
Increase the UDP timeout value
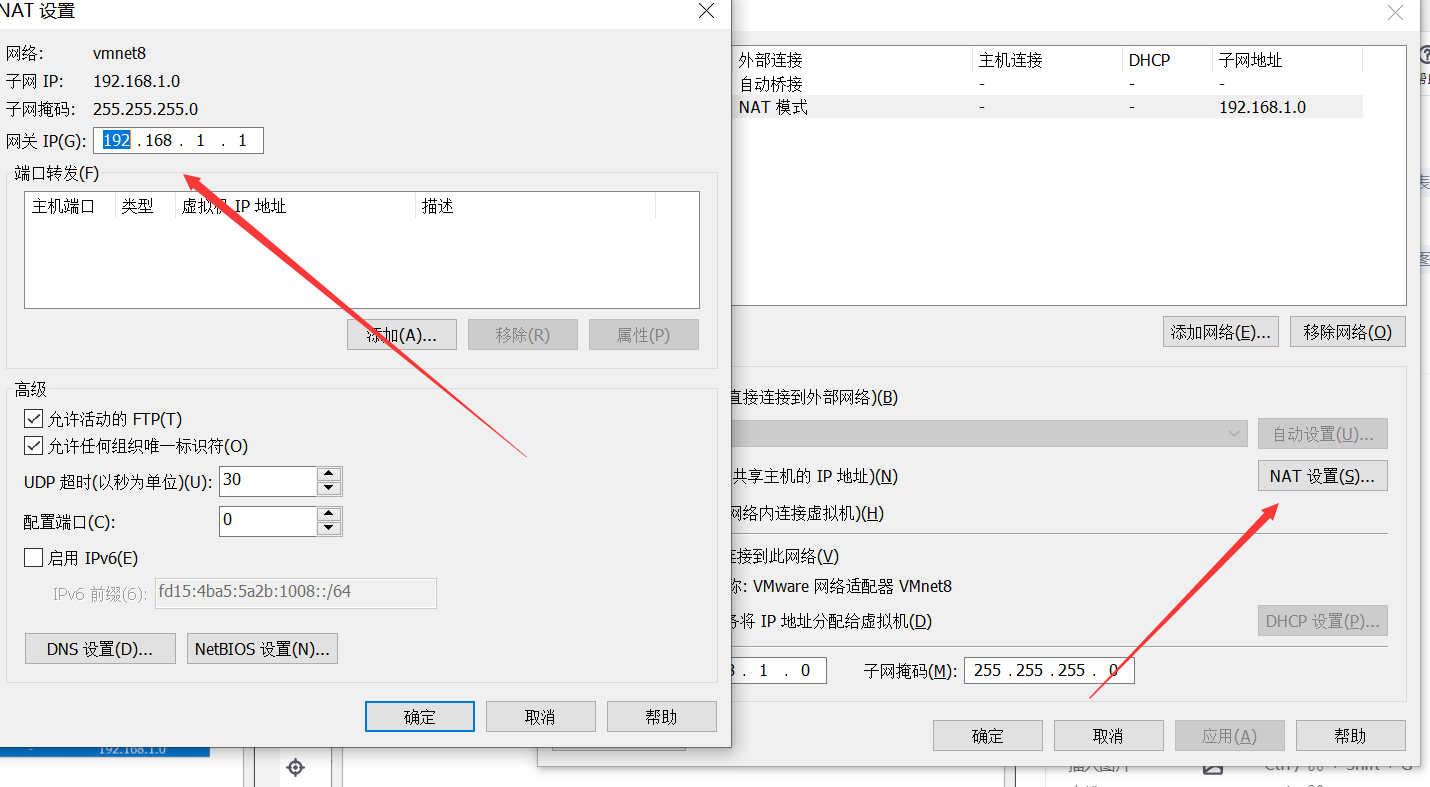tap(329, 474)
